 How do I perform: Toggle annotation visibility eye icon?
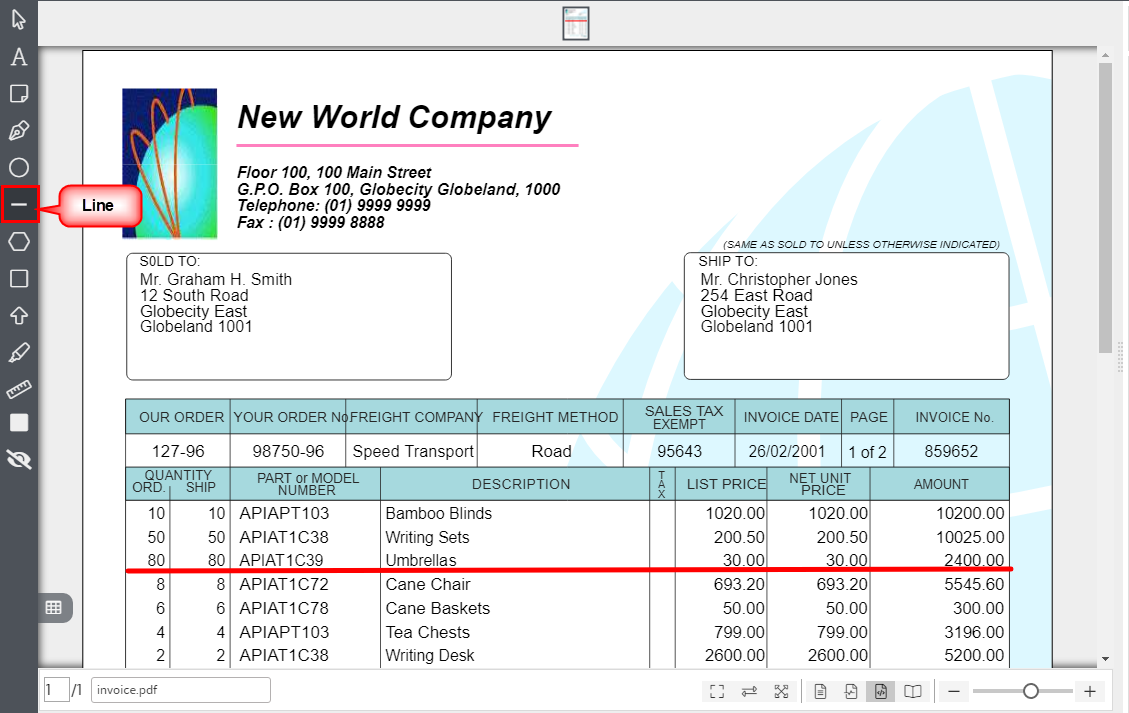(x=19, y=459)
